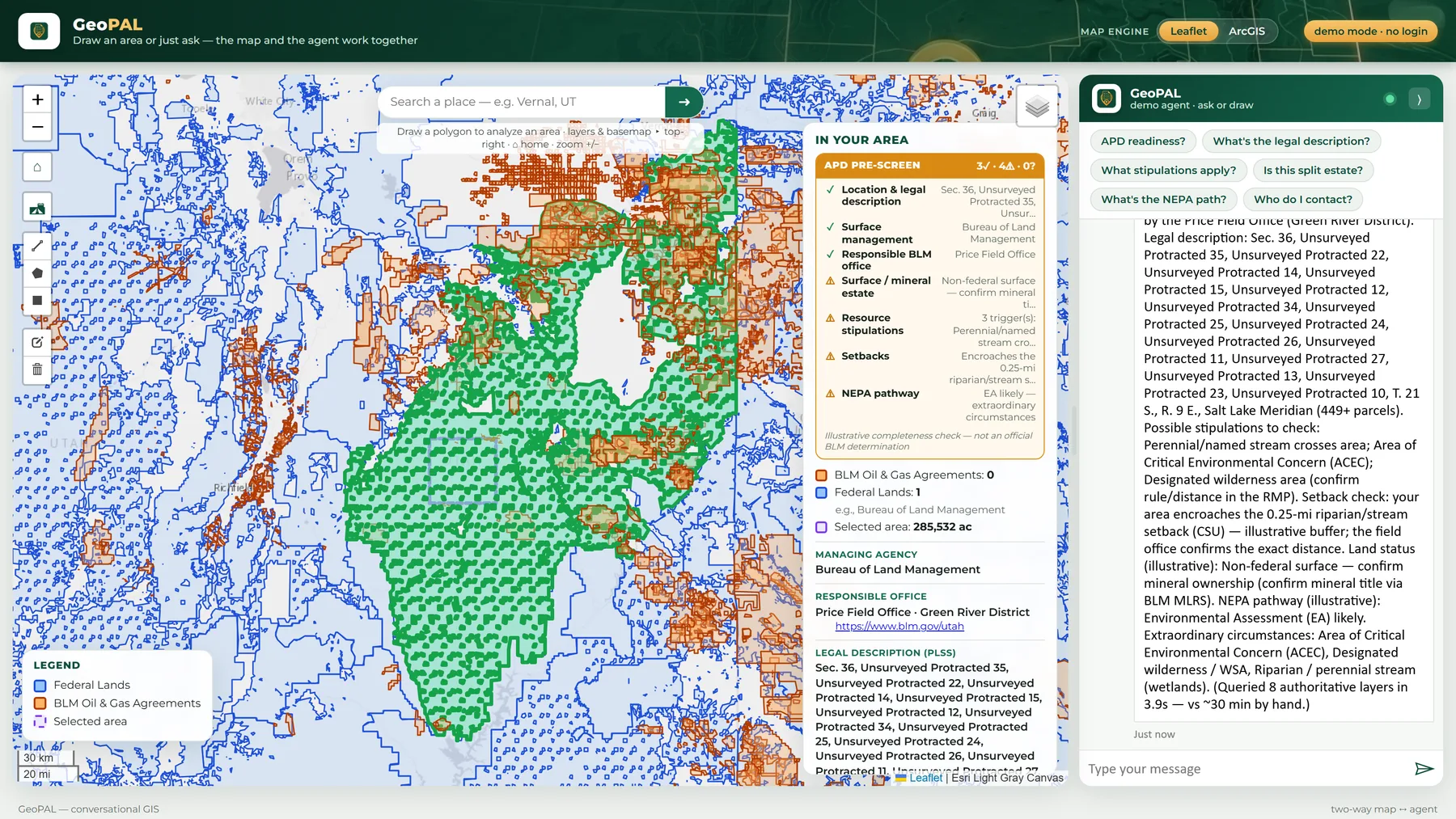Click the APD PRE-SCREEN header bar
This screenshot has height=819, width=1456.
[929, 166]
